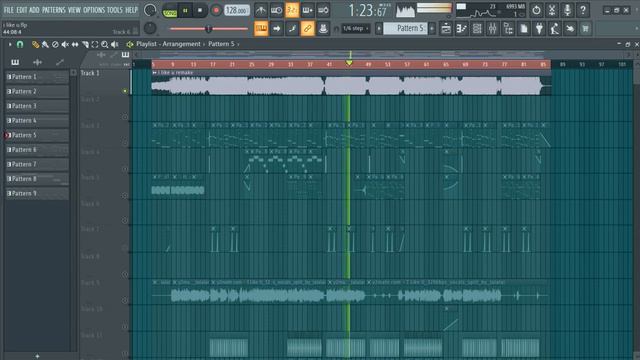Toggle the playlist magnet snap icon
640x360 pixels.
coord(20,44)
